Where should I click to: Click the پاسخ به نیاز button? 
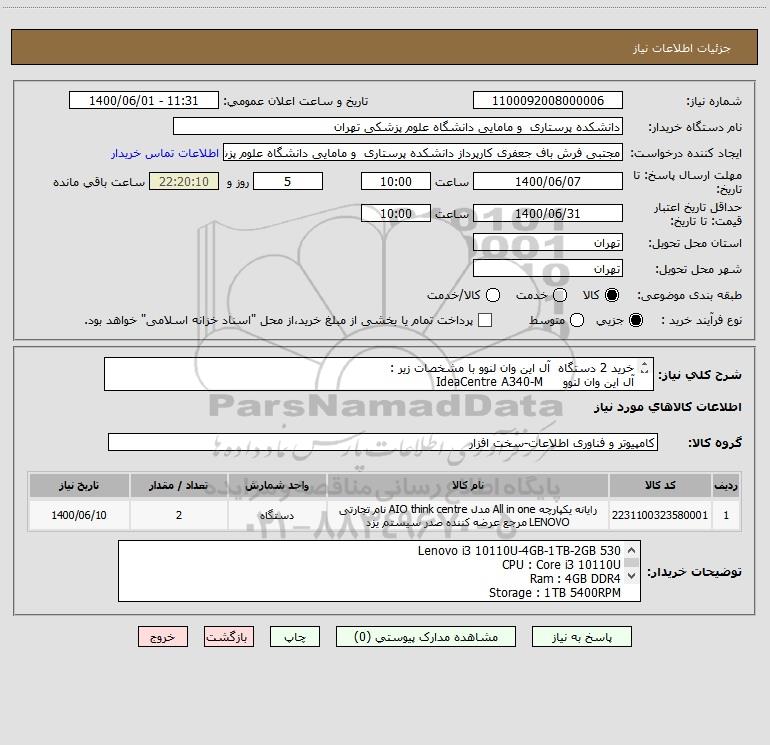pyautogui.click(x=582, y=637)
